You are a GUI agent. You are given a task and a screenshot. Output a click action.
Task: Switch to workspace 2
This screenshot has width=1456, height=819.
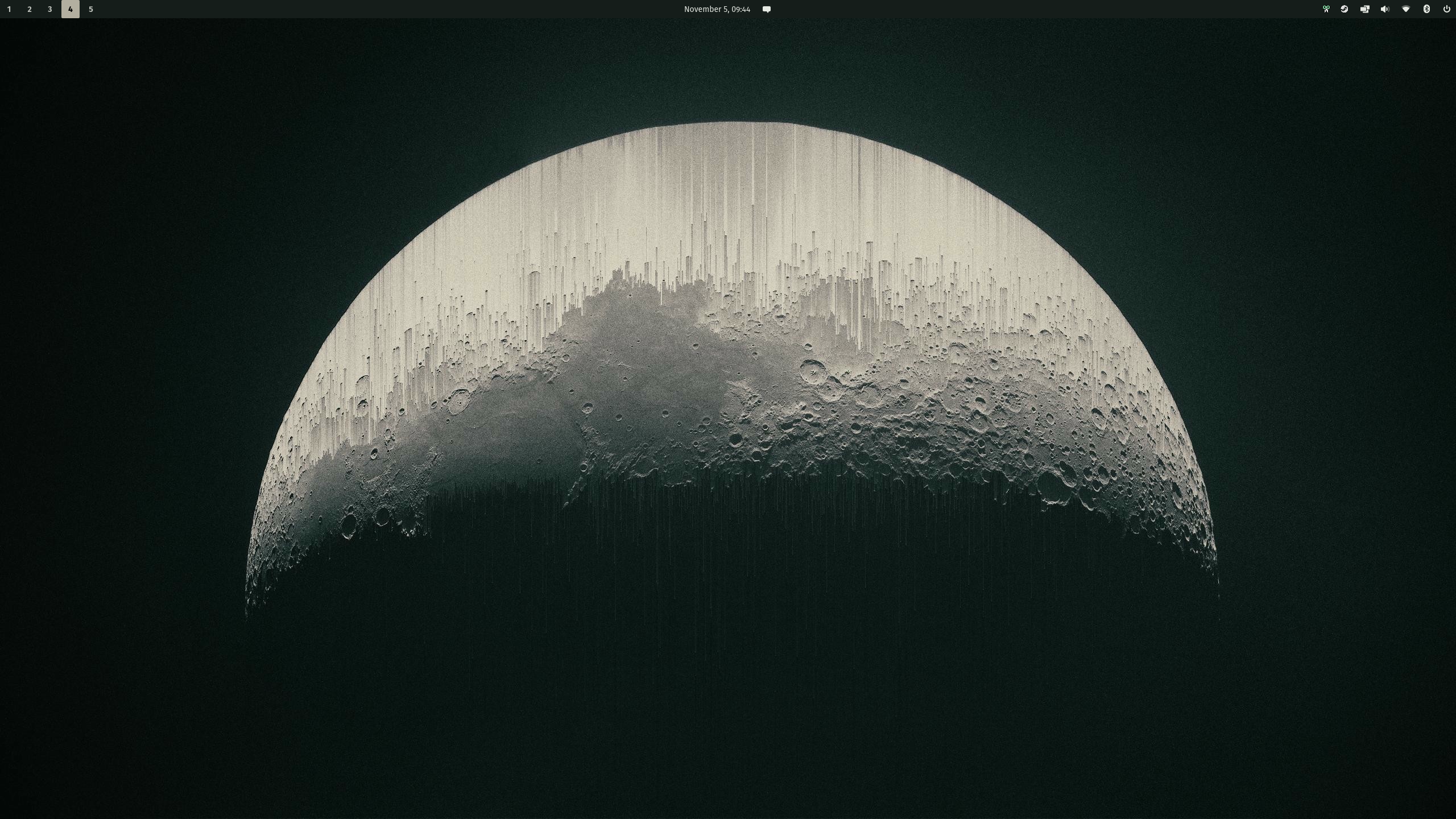[30, 9]
